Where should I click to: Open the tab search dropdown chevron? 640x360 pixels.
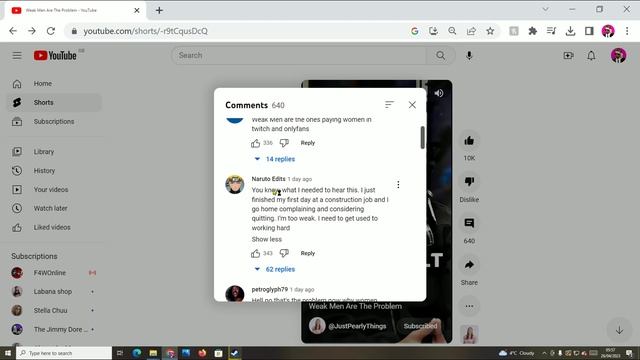[545, 9]
